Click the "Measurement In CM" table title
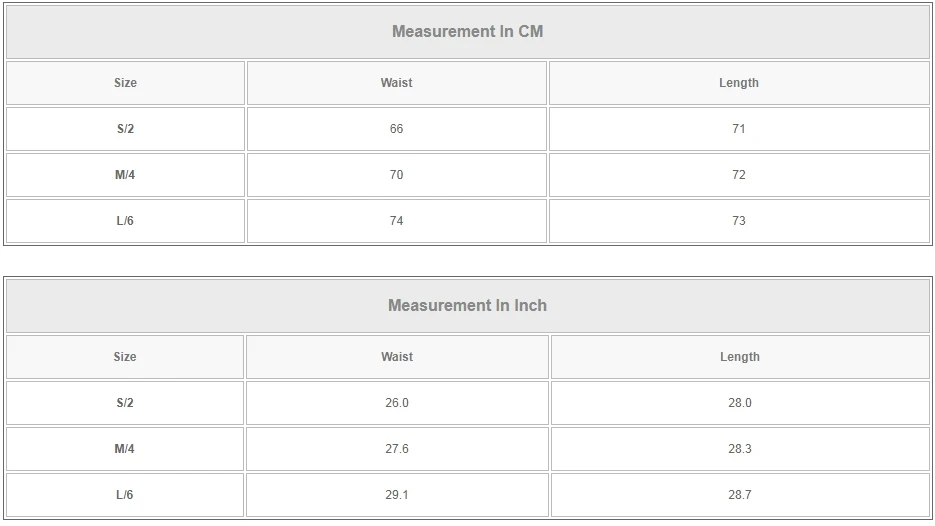The height and width of the screenshot is (526, 935). [x=467, y=31]
